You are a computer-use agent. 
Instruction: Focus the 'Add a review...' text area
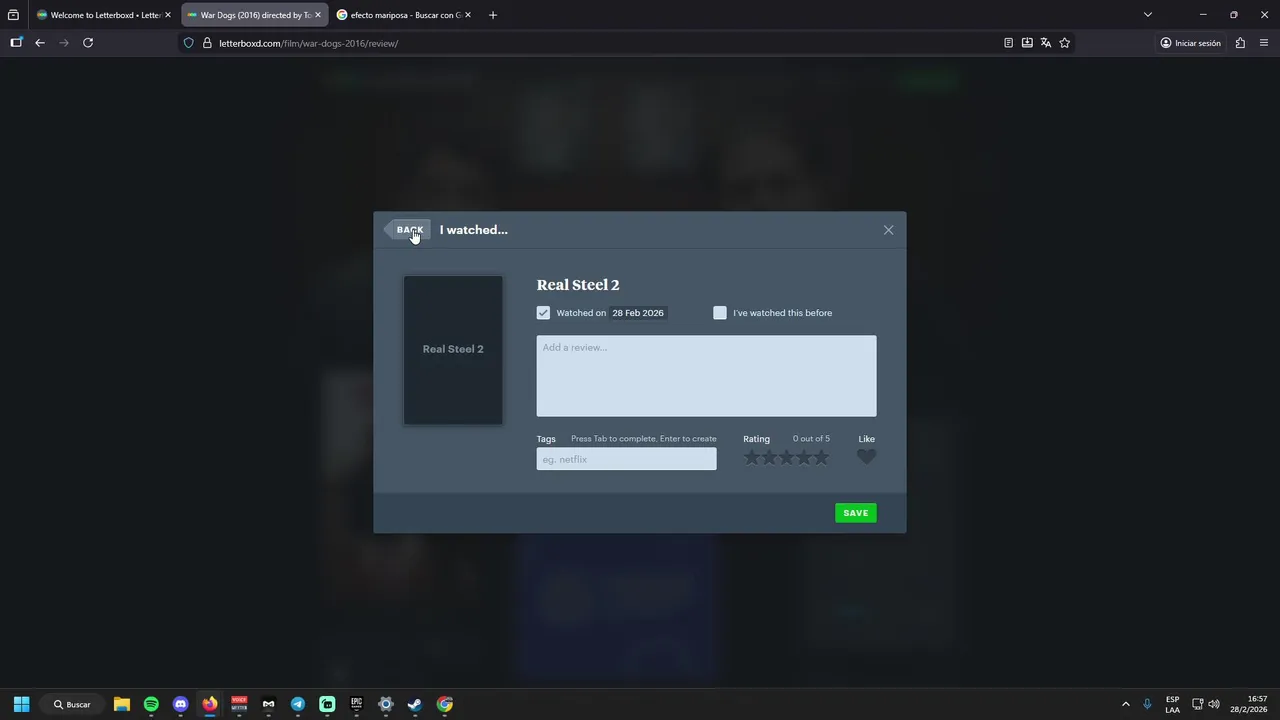[x=706, y=376]
